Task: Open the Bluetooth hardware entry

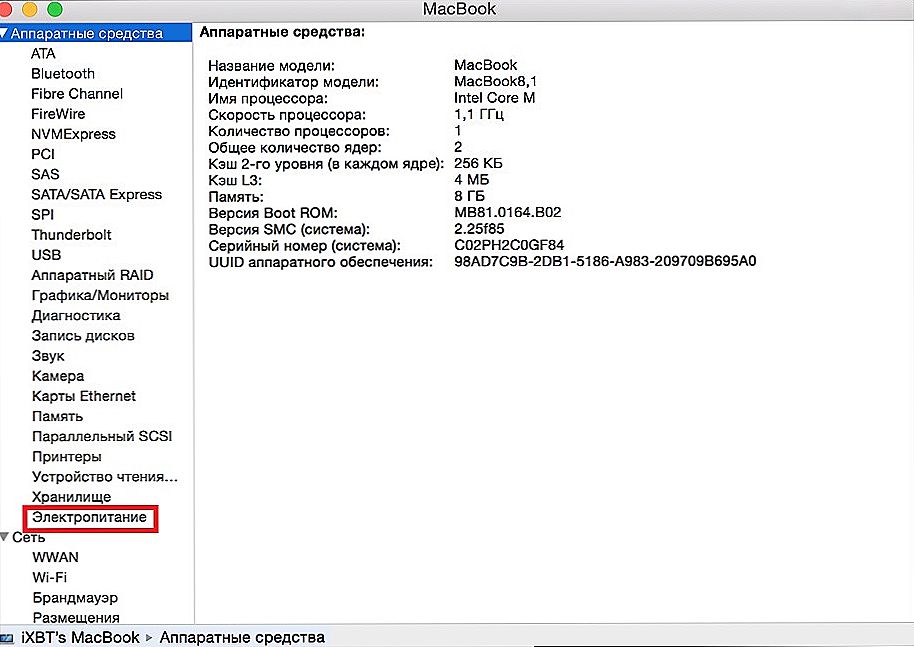Action: click(63, 74)
